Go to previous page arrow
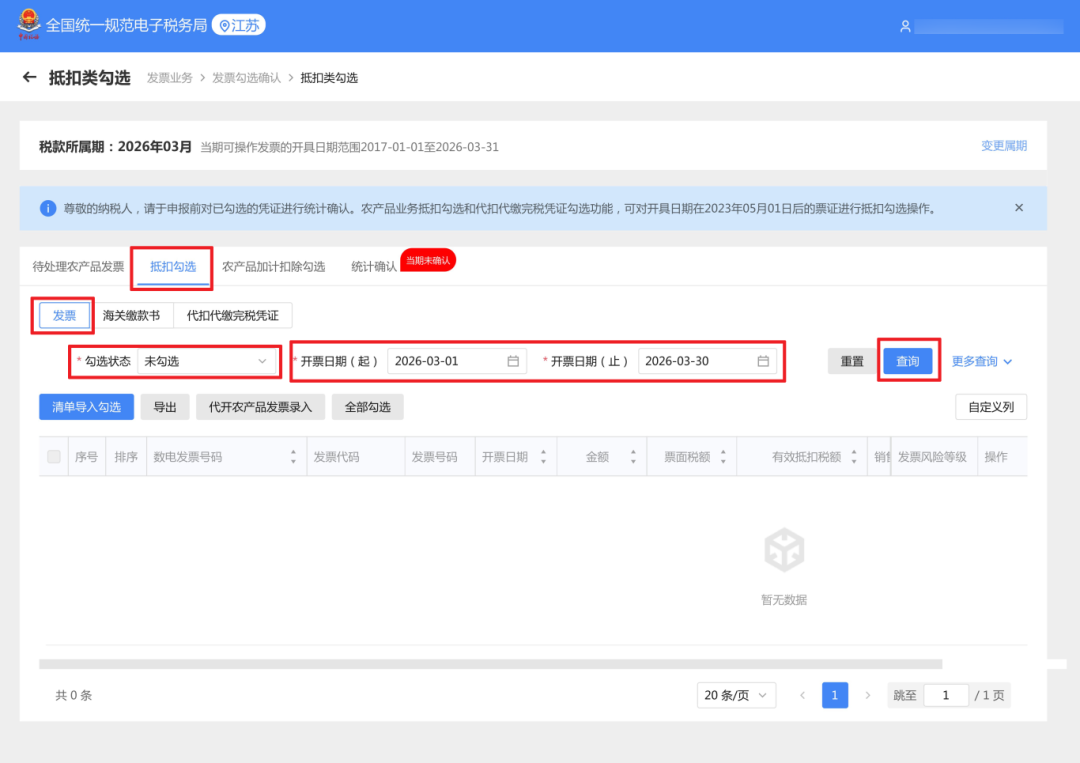 click(802, 696)
